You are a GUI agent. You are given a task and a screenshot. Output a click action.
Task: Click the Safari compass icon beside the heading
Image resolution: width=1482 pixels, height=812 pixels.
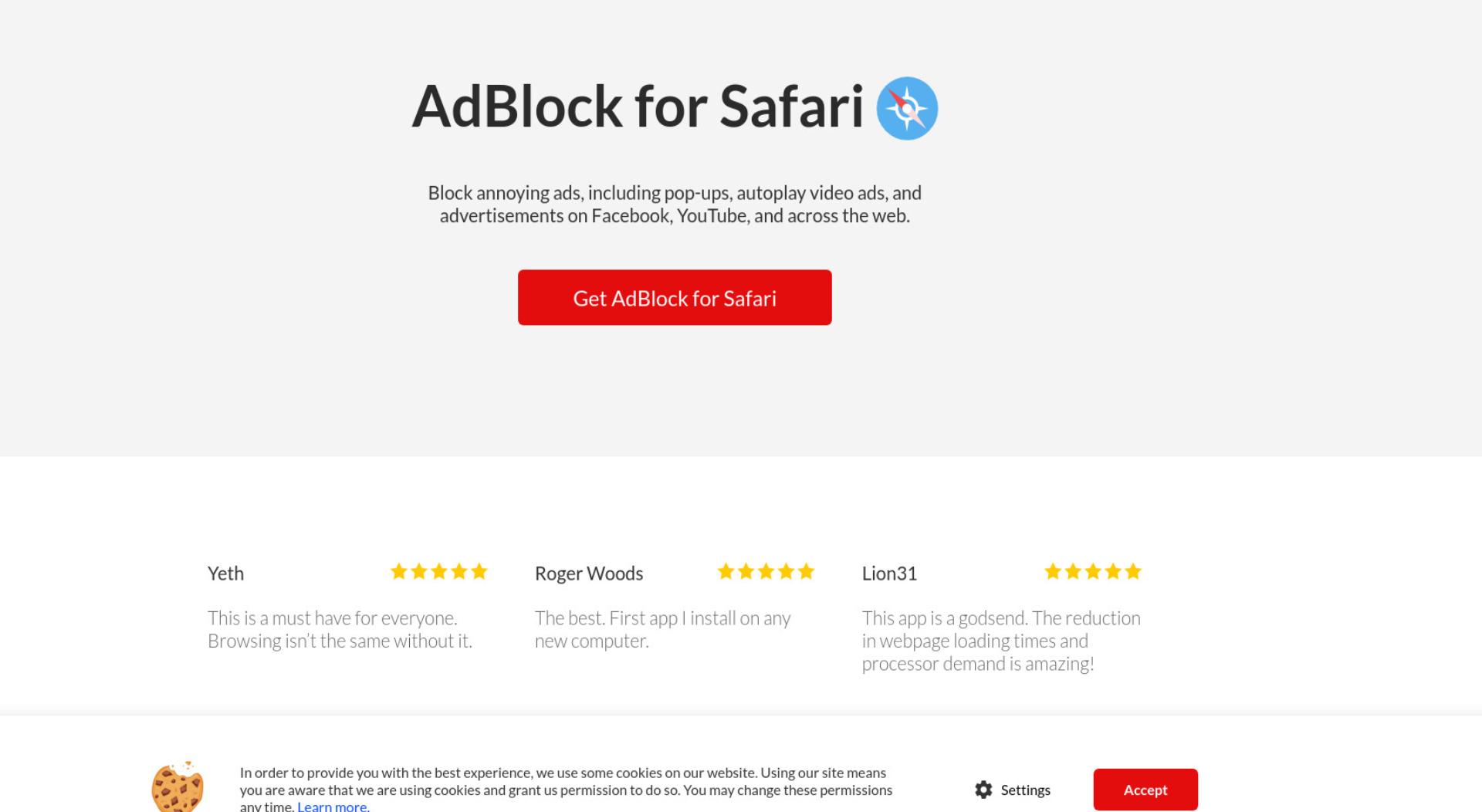coord(907,108)
